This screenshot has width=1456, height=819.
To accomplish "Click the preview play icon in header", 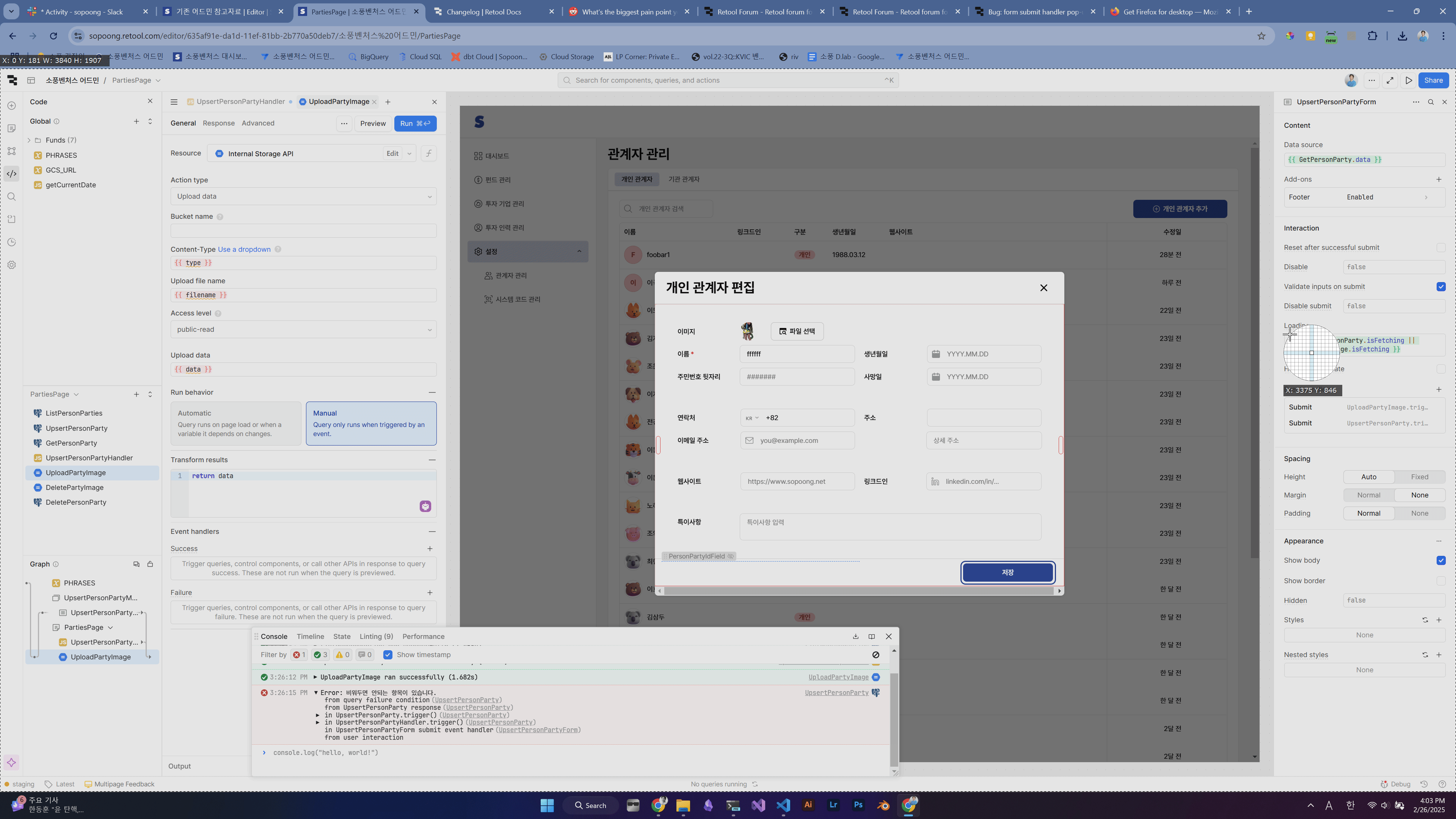I will pyautogui.click(x=1409, y=80).
